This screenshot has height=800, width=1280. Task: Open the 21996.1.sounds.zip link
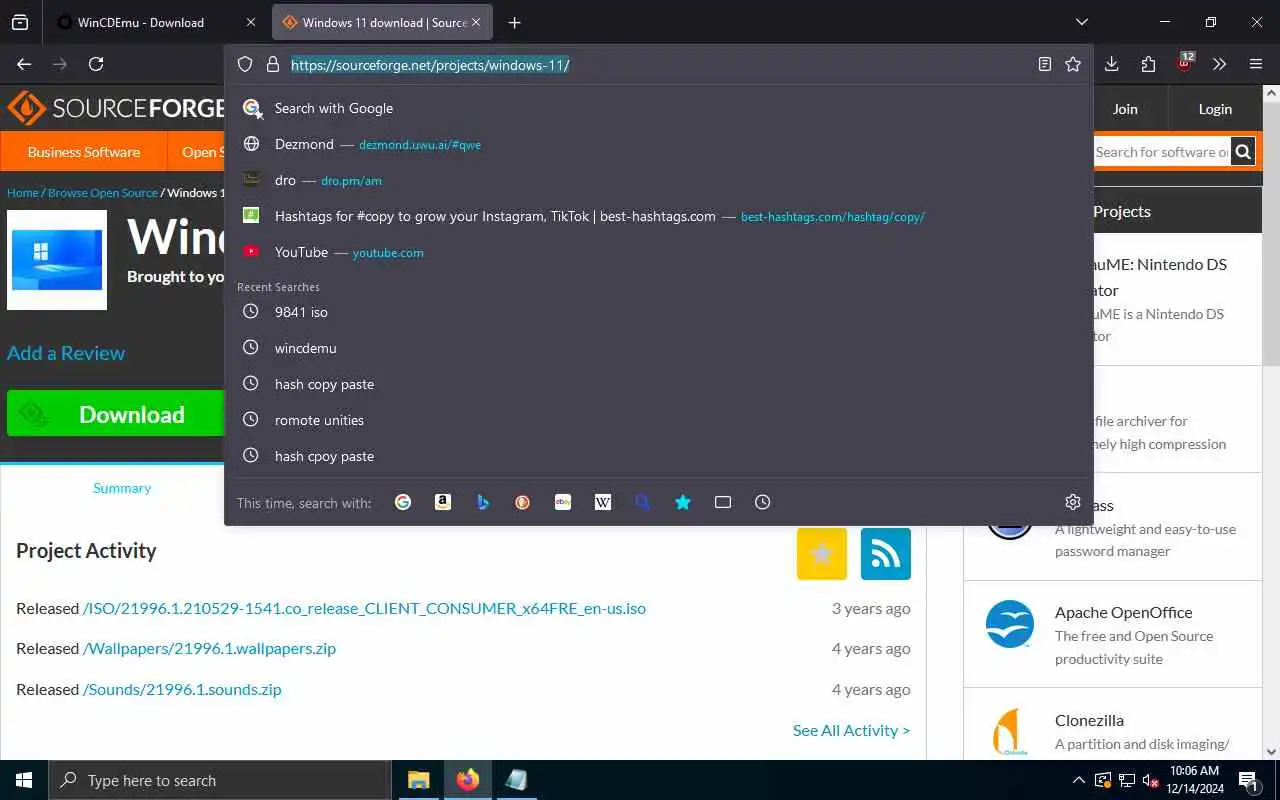coord(182,689)
